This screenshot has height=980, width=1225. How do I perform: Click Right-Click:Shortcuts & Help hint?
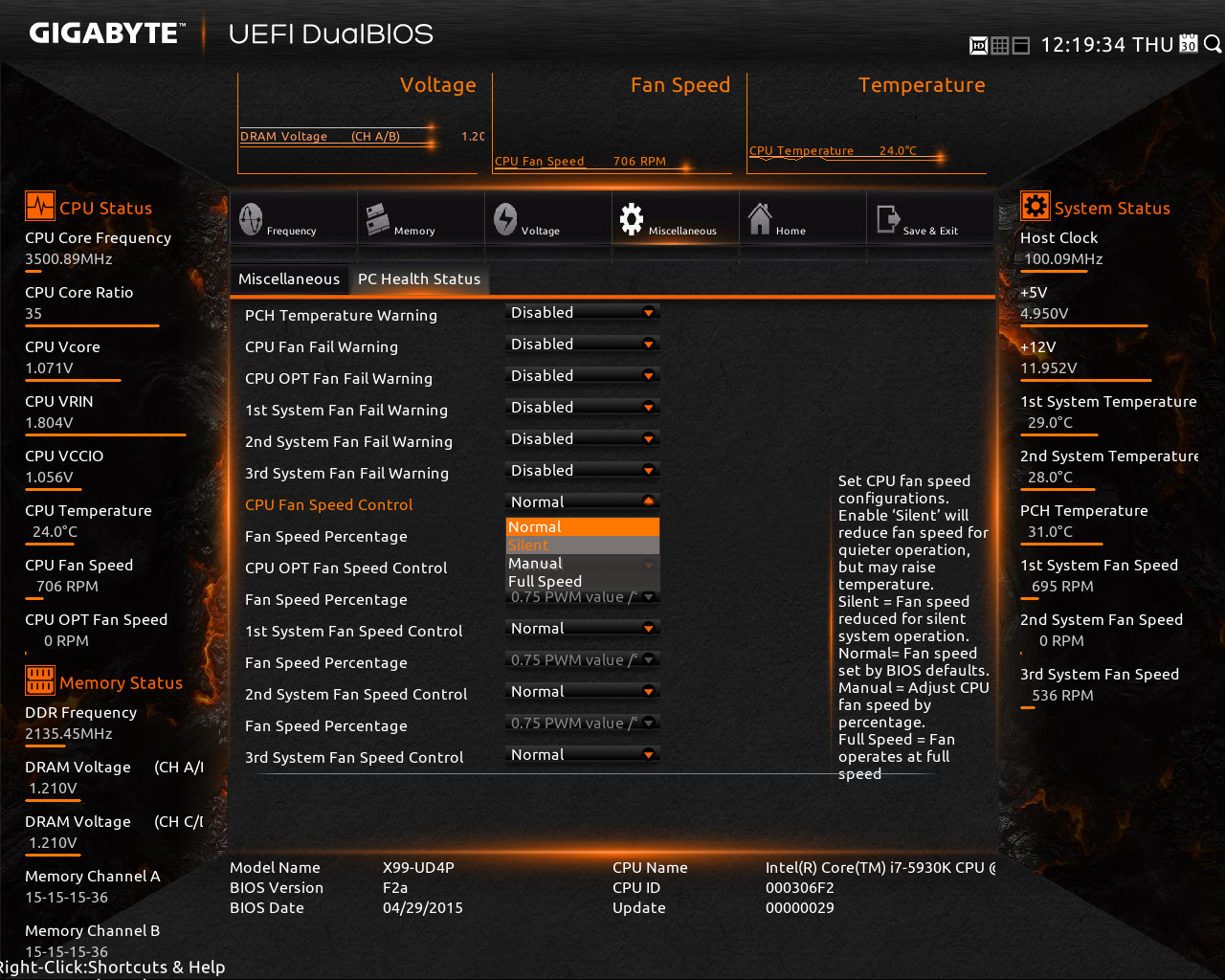click(x=113, y=968)
